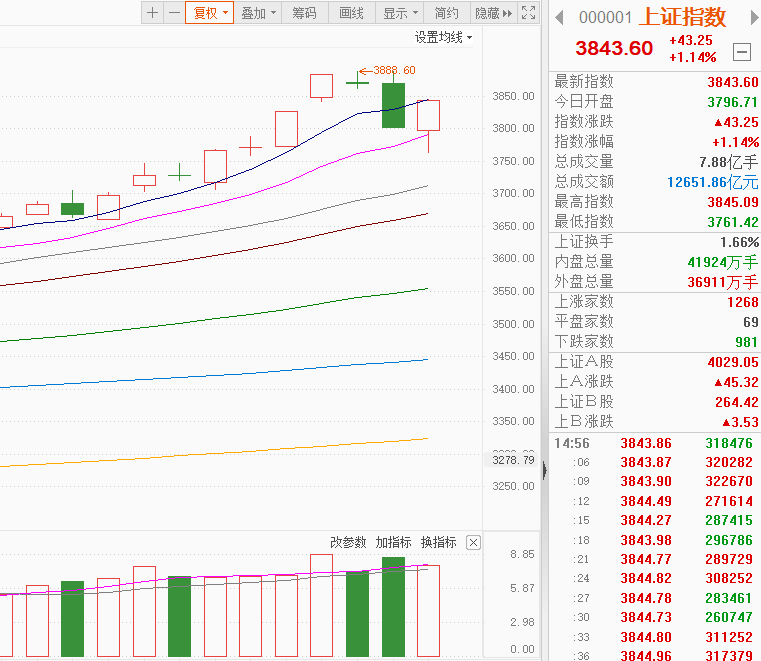Viewport: 761px width, 661px height.
Task: Click 加指标 to add indicator
Action: point(393,542)
